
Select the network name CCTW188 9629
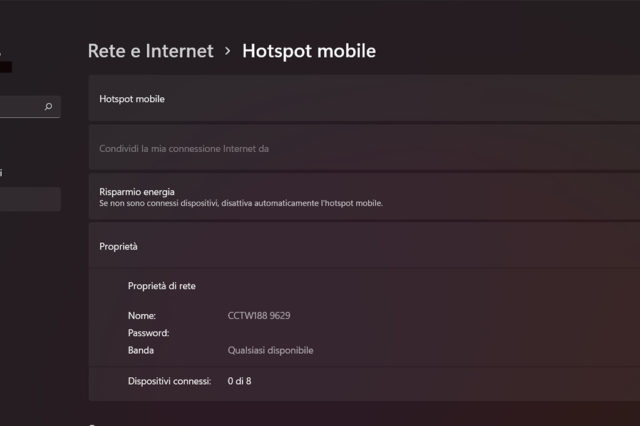pos(259,315)
